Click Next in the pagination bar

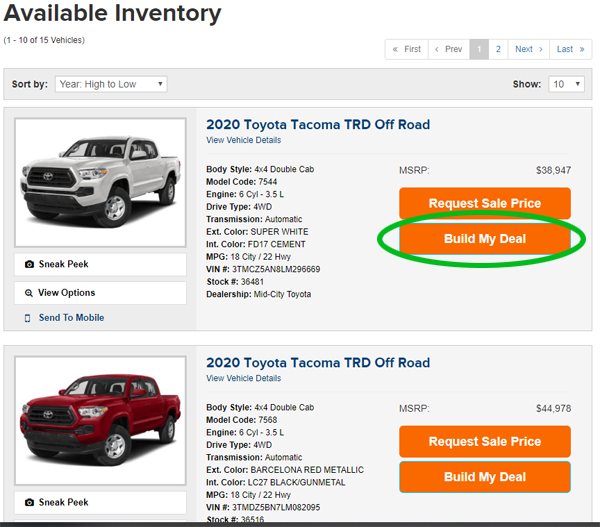click(528, 49)
